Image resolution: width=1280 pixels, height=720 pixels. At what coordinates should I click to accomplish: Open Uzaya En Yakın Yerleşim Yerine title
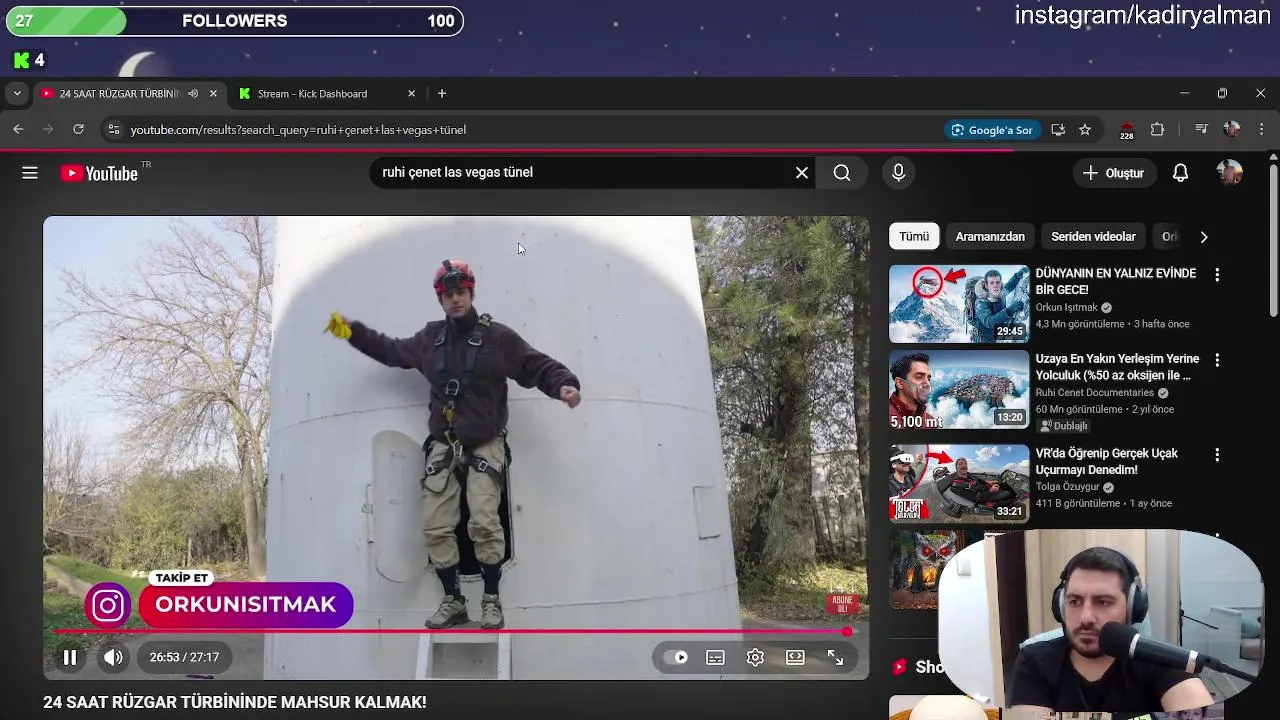(1117, 367)
